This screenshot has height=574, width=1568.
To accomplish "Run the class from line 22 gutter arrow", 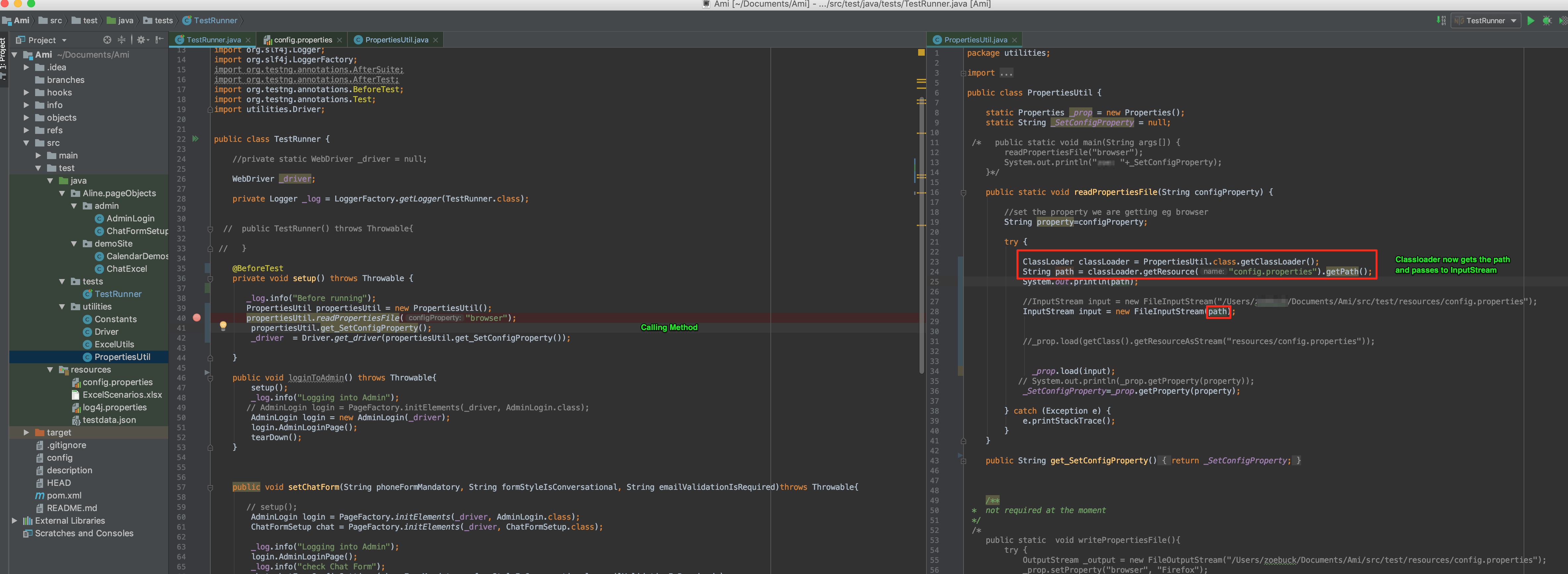I will 195,139.
